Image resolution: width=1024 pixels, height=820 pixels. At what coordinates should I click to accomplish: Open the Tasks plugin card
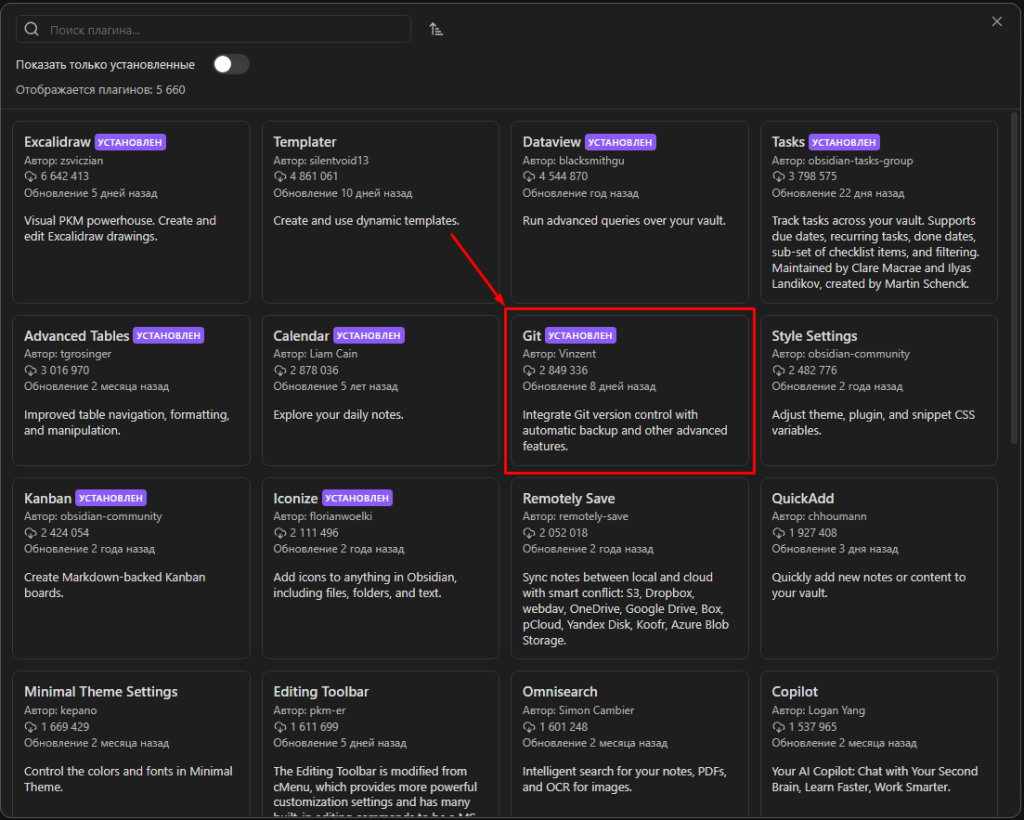[x=878, y=212]
